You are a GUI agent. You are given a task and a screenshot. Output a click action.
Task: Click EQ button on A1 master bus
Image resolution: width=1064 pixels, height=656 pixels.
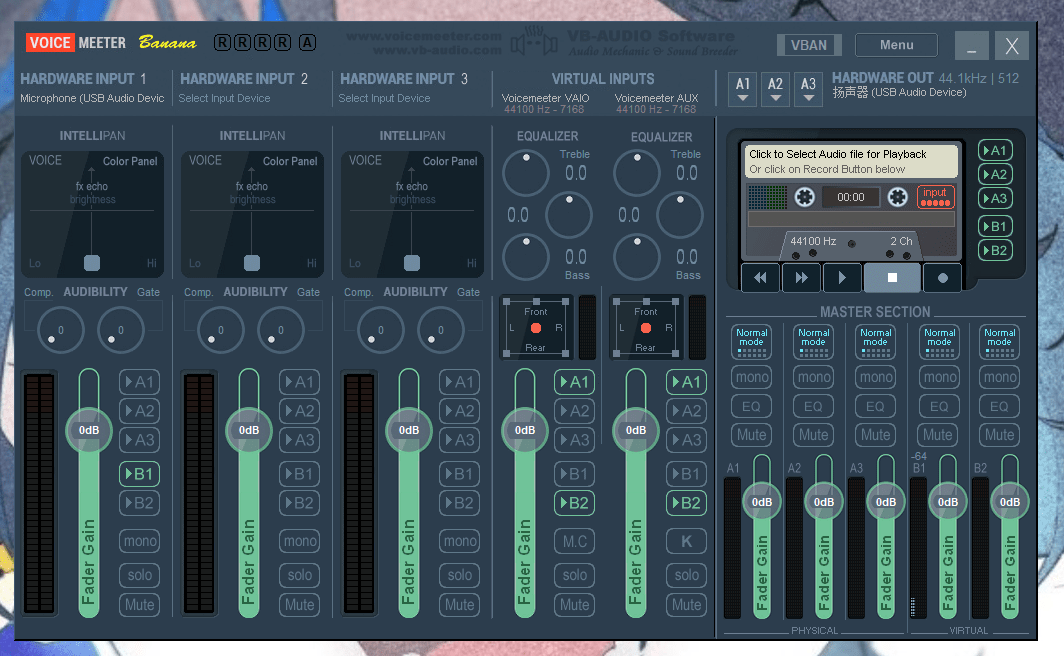[x=751, y=406]
